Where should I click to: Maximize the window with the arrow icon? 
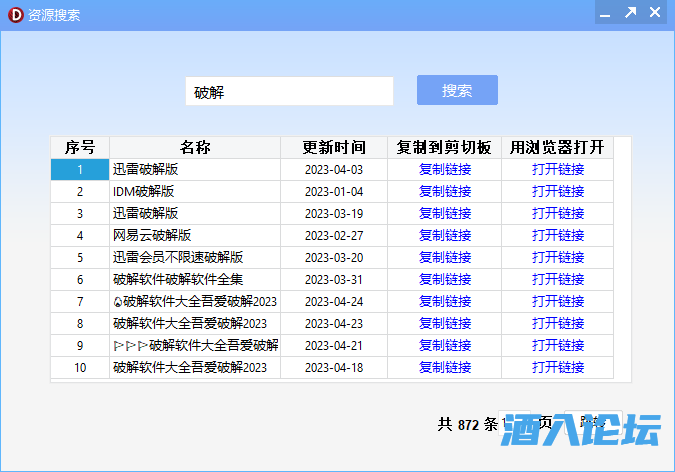[630, 13]
